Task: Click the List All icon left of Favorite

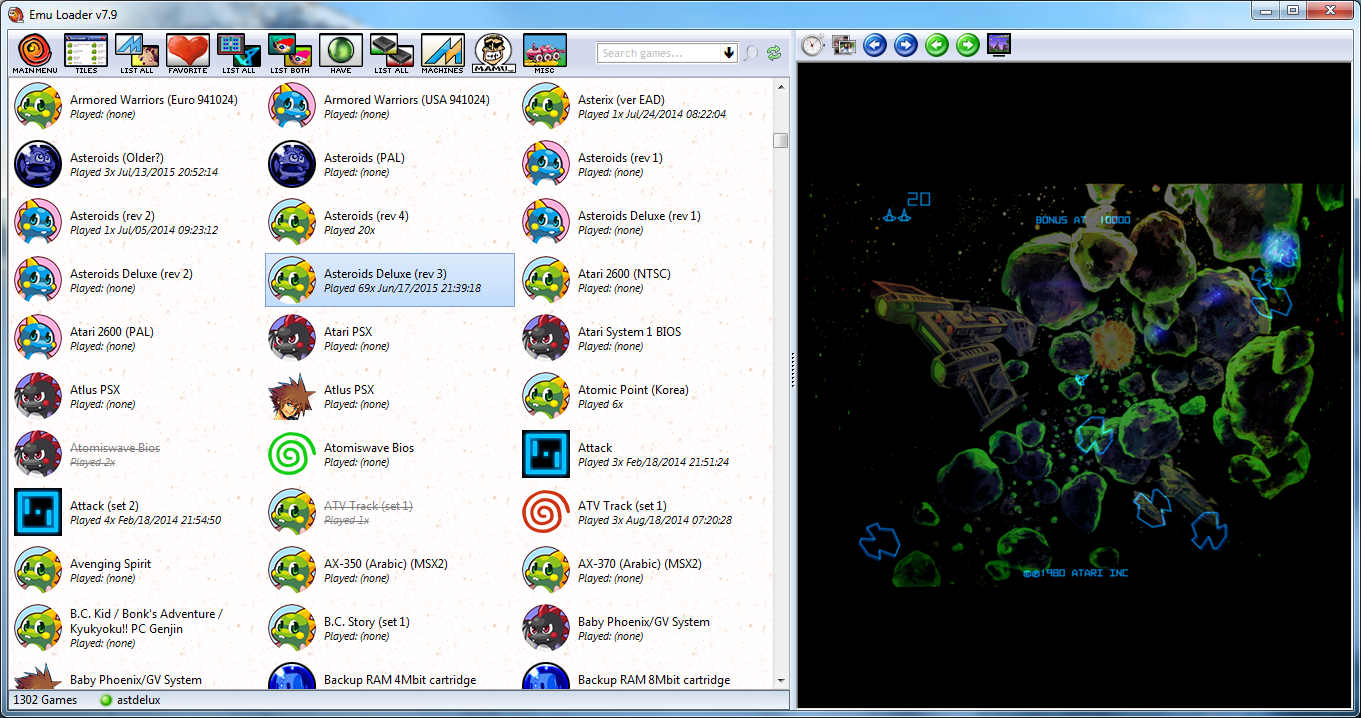Action: point(137,54)
